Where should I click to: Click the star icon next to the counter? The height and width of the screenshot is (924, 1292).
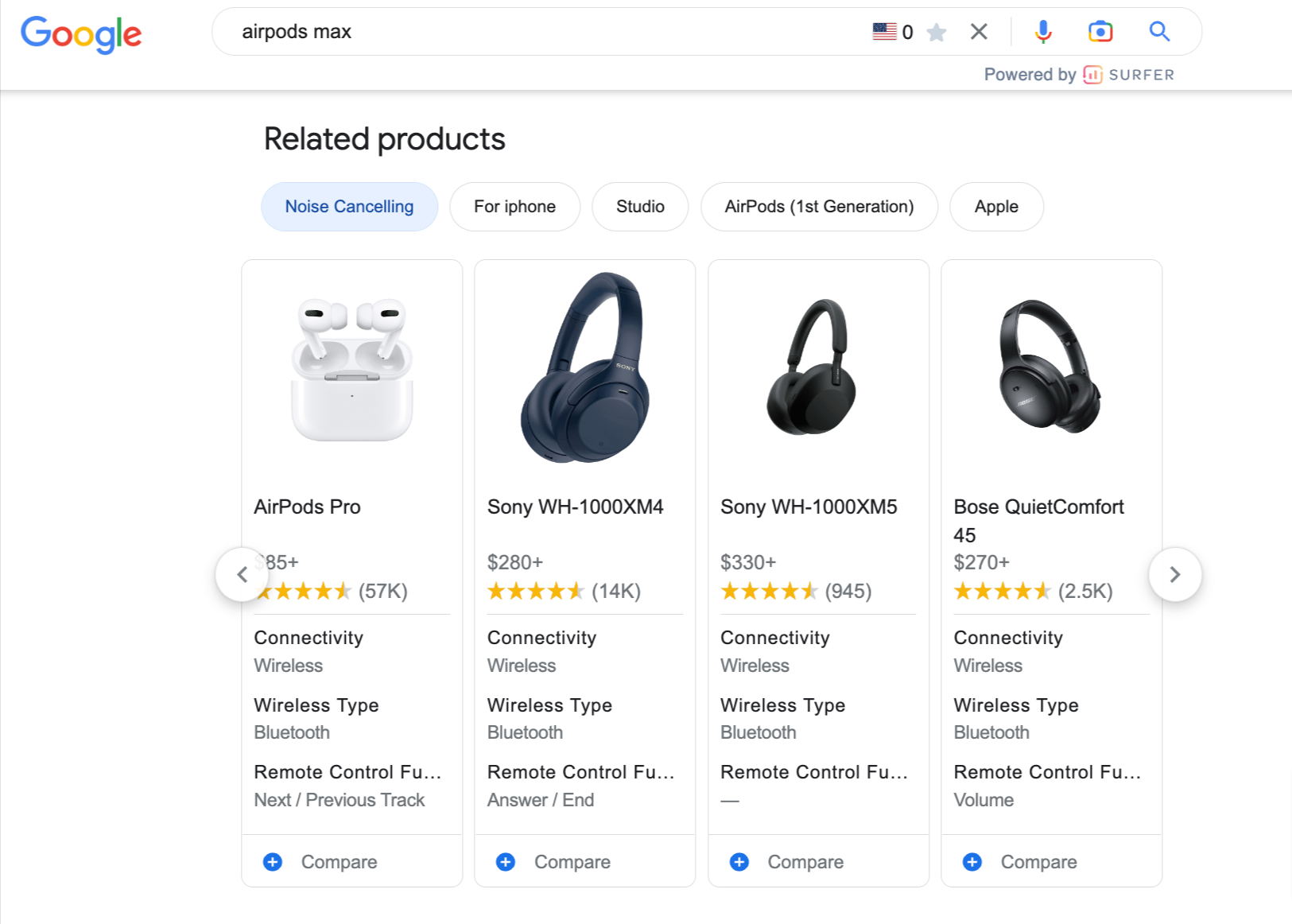[x=937, y=32]
